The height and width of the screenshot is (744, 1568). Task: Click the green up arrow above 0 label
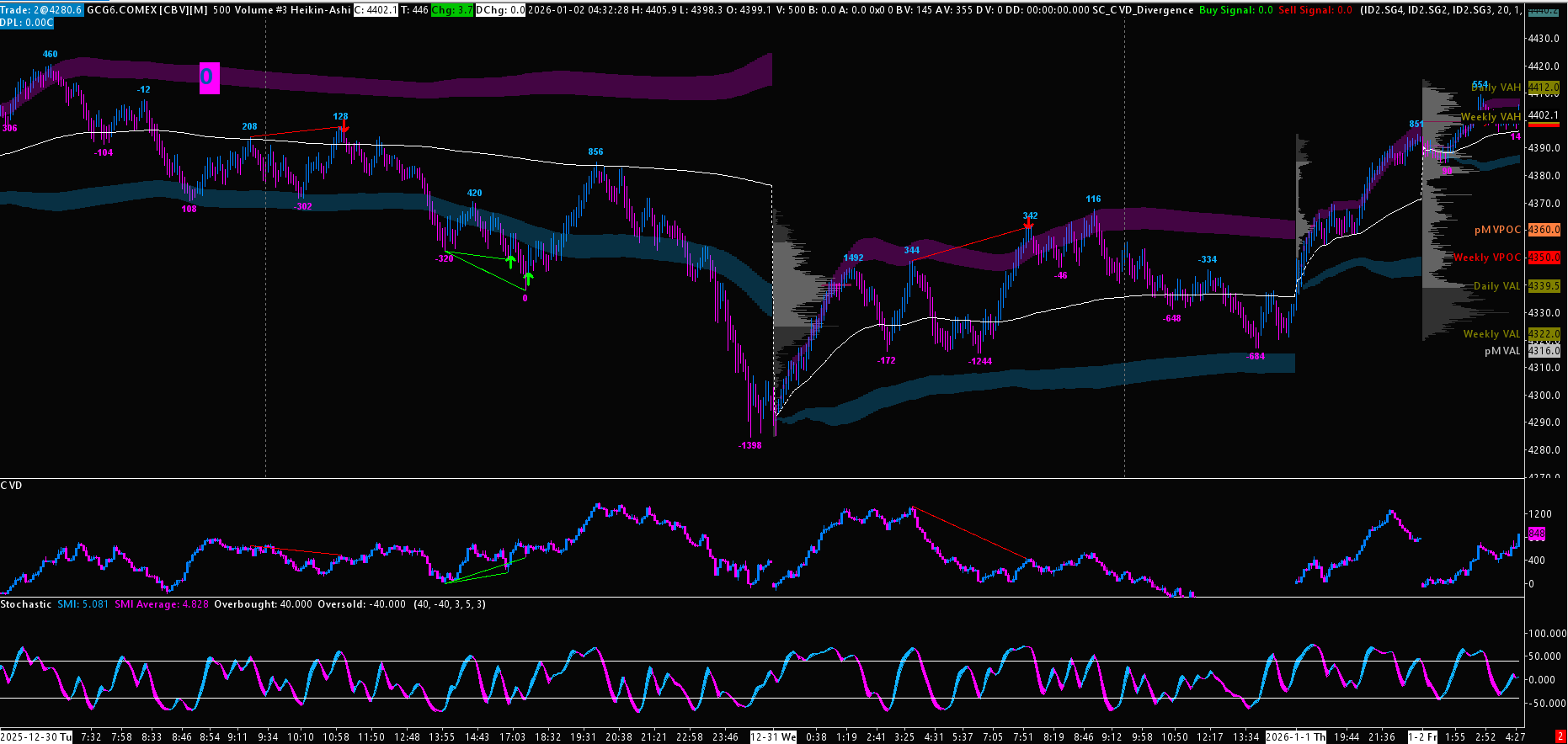(528, 279)
